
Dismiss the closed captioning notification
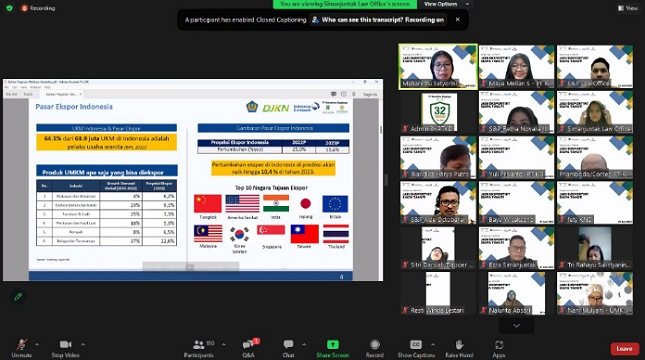[x=457, y=19]
